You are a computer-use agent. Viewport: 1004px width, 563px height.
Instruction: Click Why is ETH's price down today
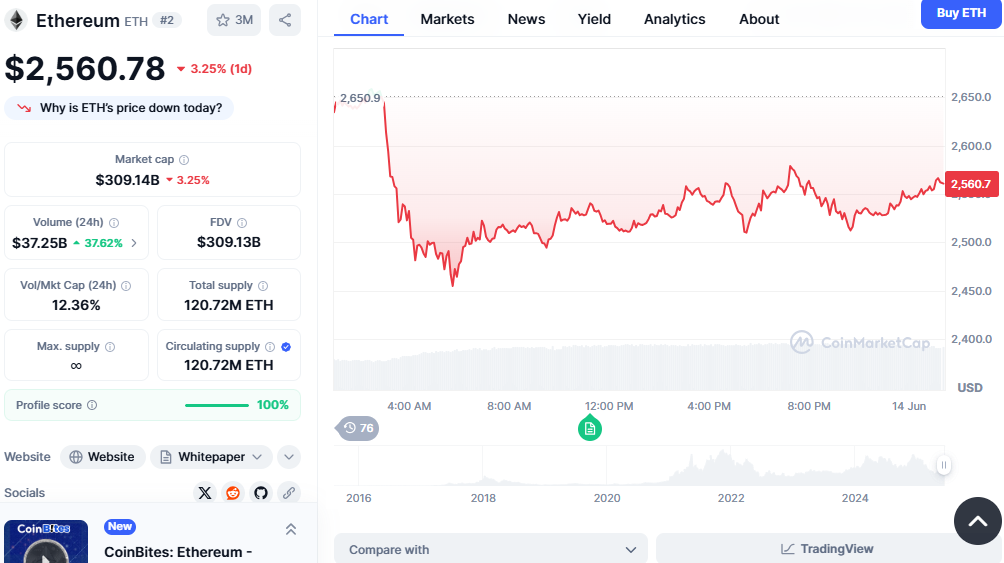tap(120, 108)
